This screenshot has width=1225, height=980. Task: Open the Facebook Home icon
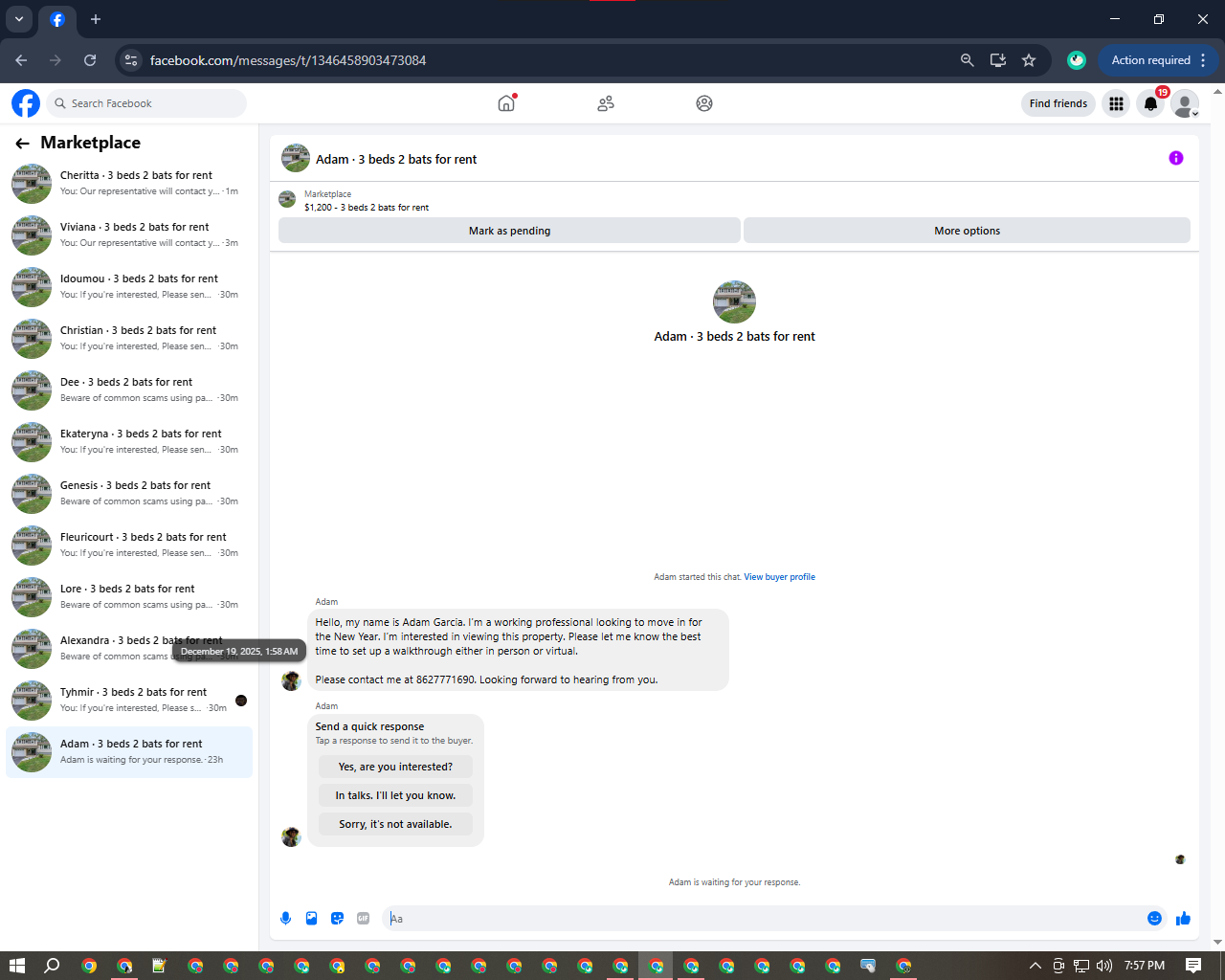coord(506,103)
